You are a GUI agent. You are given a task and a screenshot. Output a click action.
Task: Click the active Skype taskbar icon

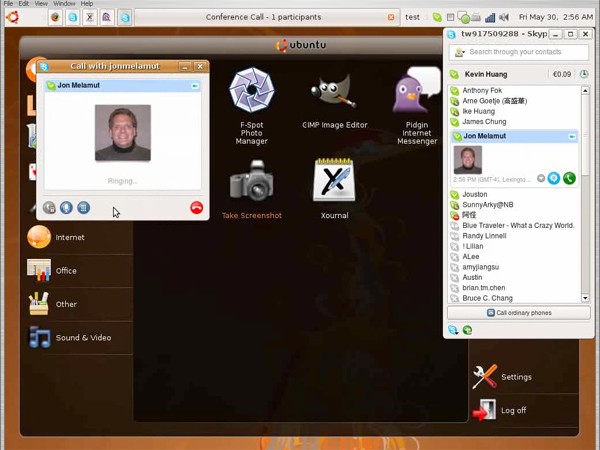click(x=125, y=17)
